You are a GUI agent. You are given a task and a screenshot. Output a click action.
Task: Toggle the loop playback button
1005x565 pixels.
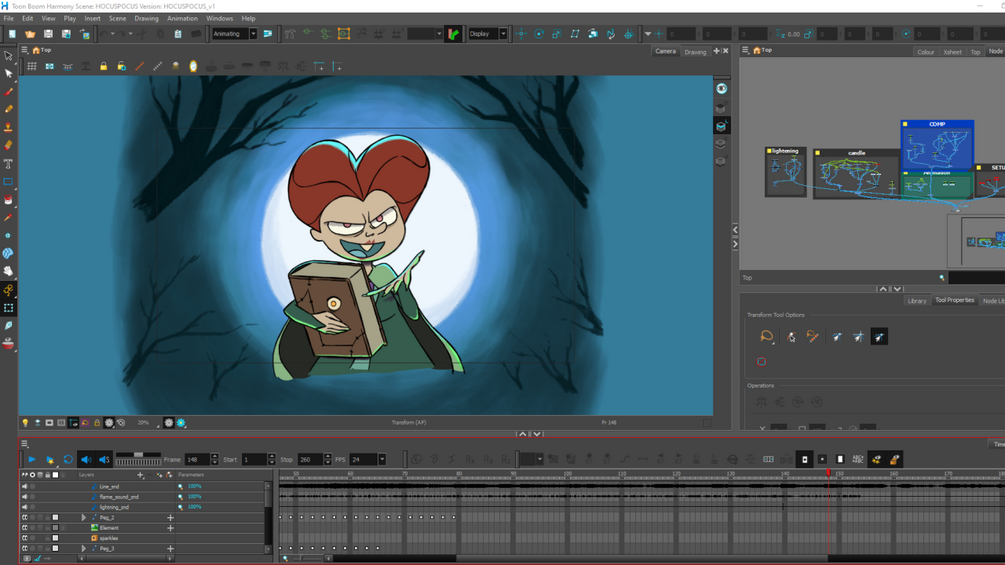(68, 459)
